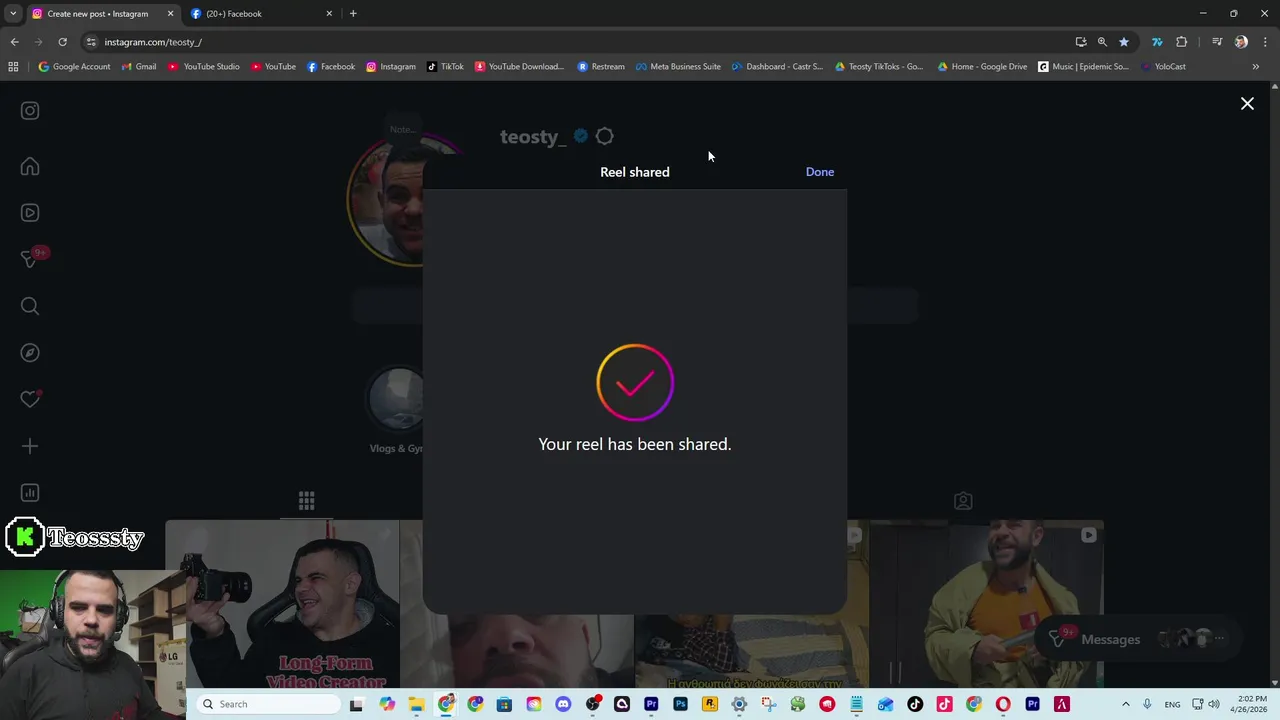This screenshot has width=1280, height=720.
Task: Reload the Instagram page
Action: pyautogui.click(x=62, y=42)
